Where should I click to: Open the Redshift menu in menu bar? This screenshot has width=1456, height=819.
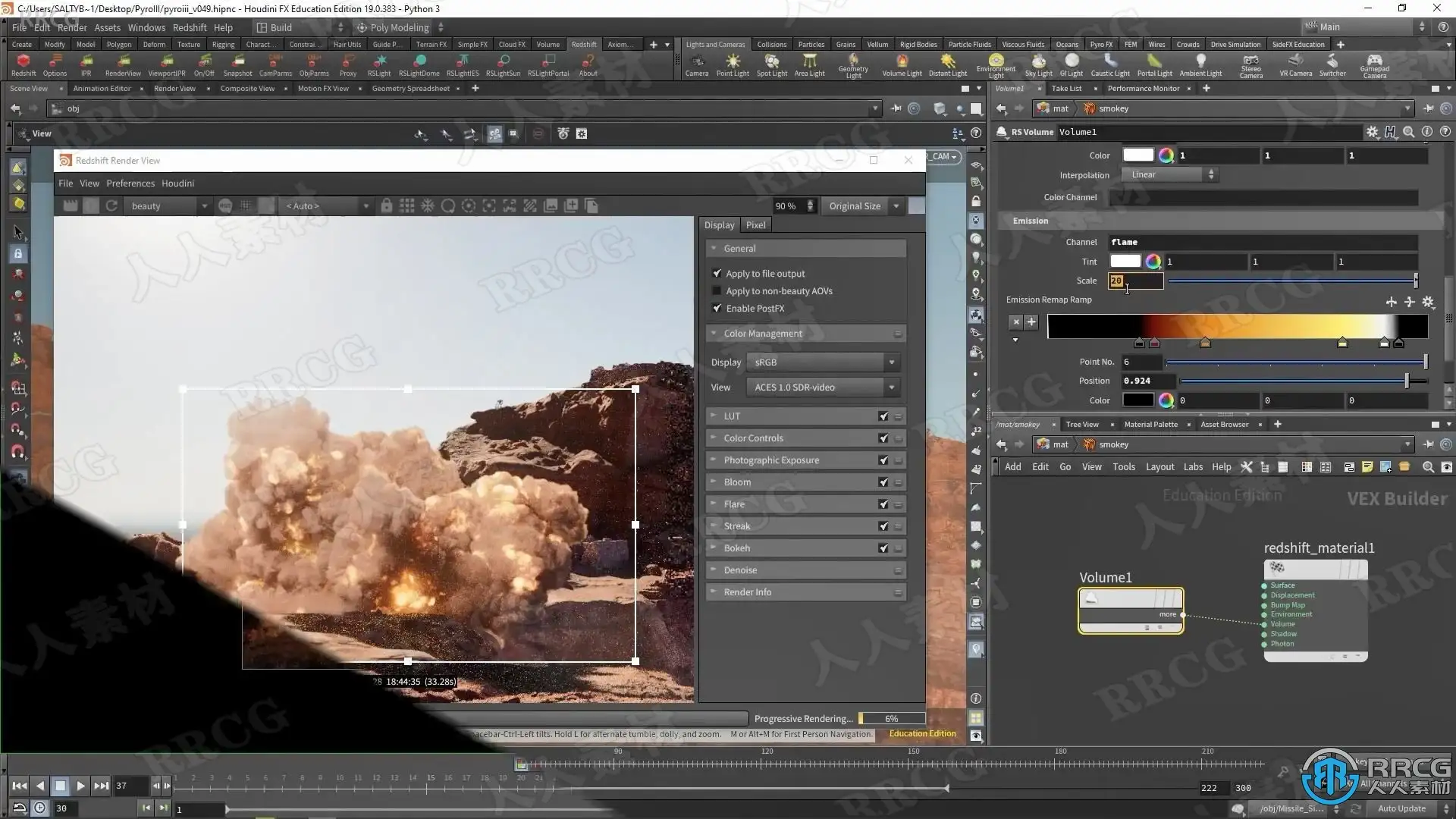(189, 27)
